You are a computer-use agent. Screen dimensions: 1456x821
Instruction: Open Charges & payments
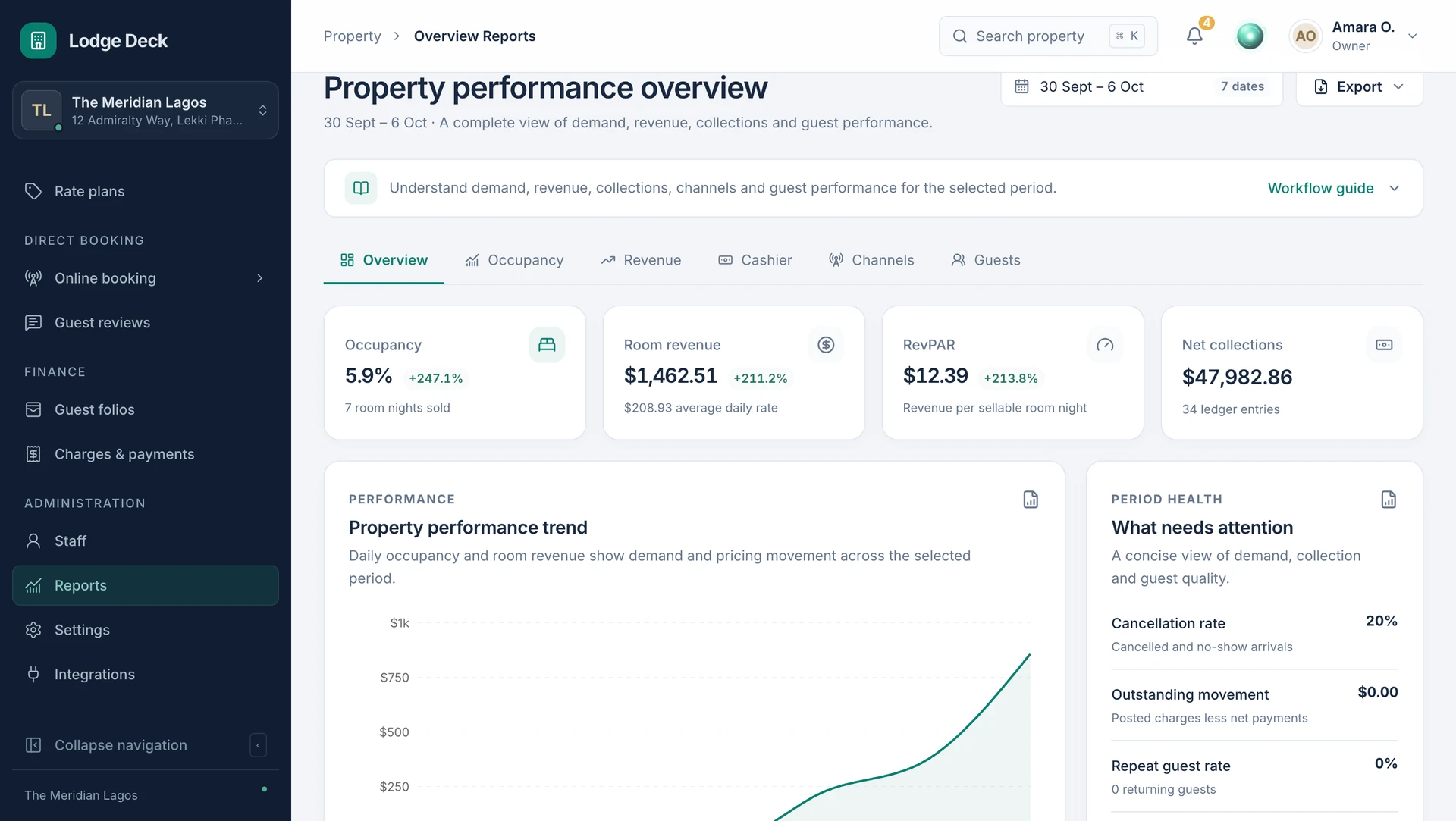(x=146, y=454)
